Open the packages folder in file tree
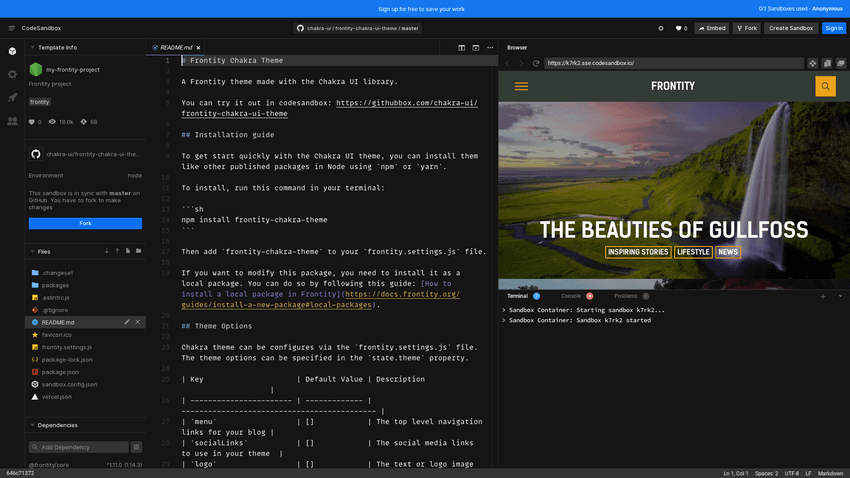The image size is (850, 478). [x=55, y=285]
